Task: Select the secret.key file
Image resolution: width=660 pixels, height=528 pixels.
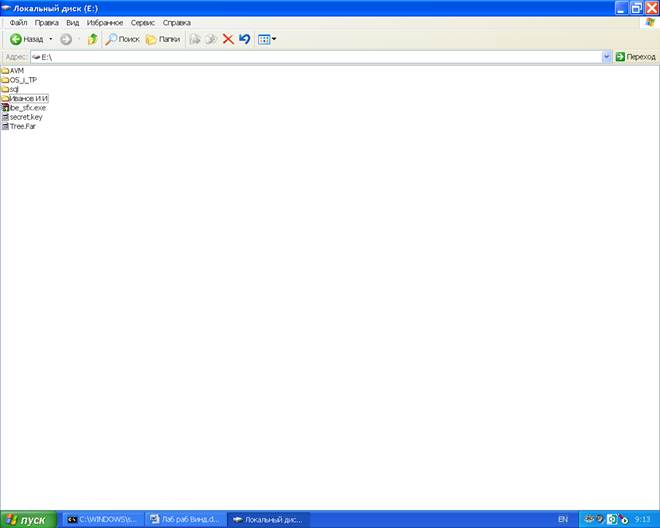Action: click(22, 117)
